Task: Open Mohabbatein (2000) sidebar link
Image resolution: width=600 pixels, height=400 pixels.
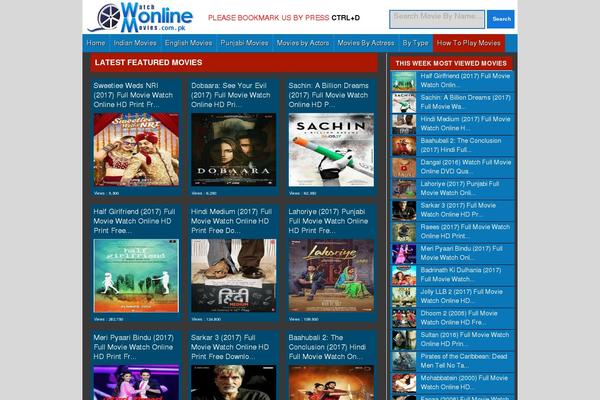Action: pos(464,382)
